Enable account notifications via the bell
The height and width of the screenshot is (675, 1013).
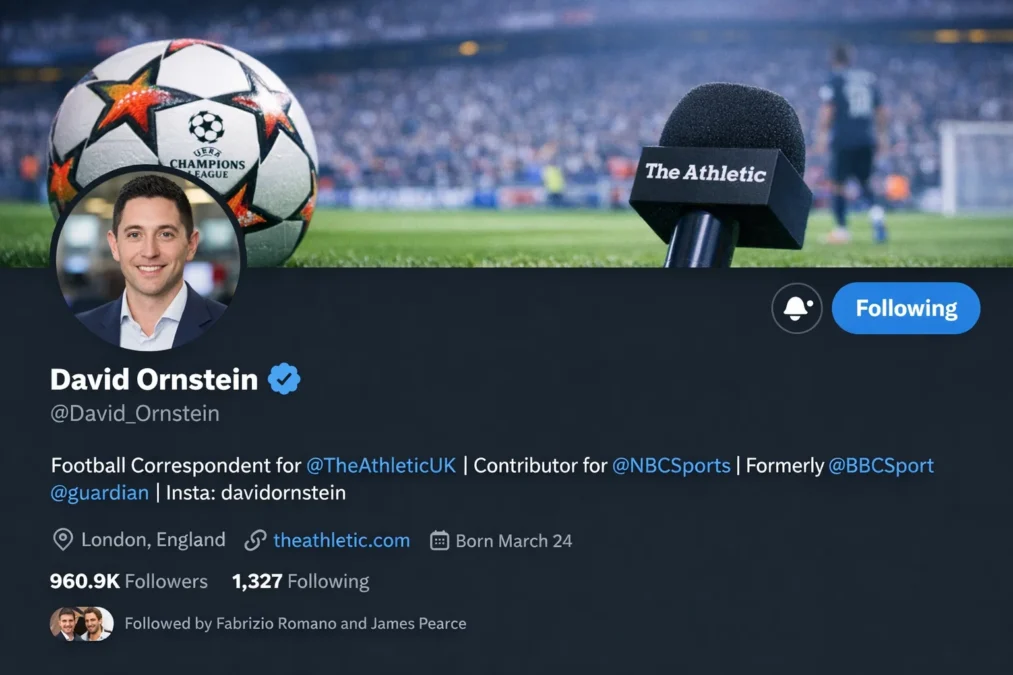[x=796, y=308]
